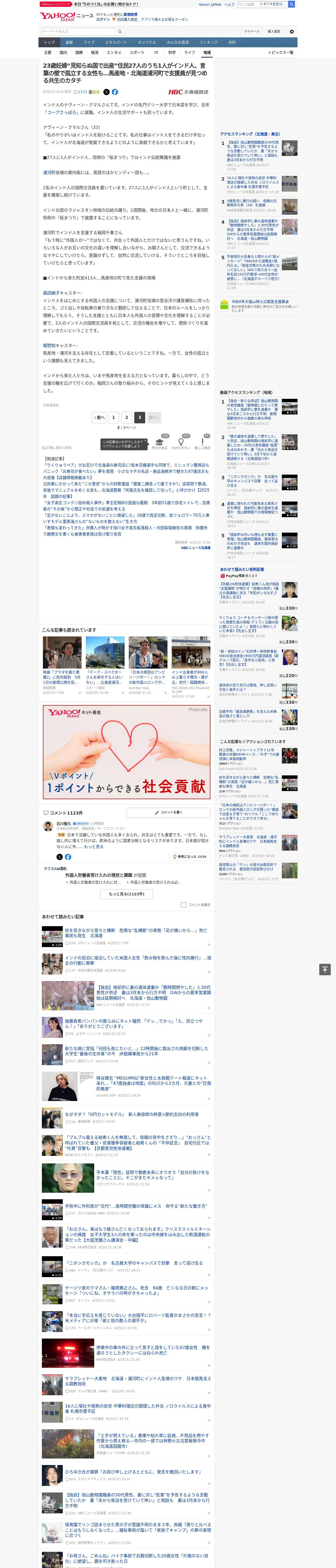336x1568 pixels.
Task: Go to the previous page with 前へ
Action: (x=99, y=418)
